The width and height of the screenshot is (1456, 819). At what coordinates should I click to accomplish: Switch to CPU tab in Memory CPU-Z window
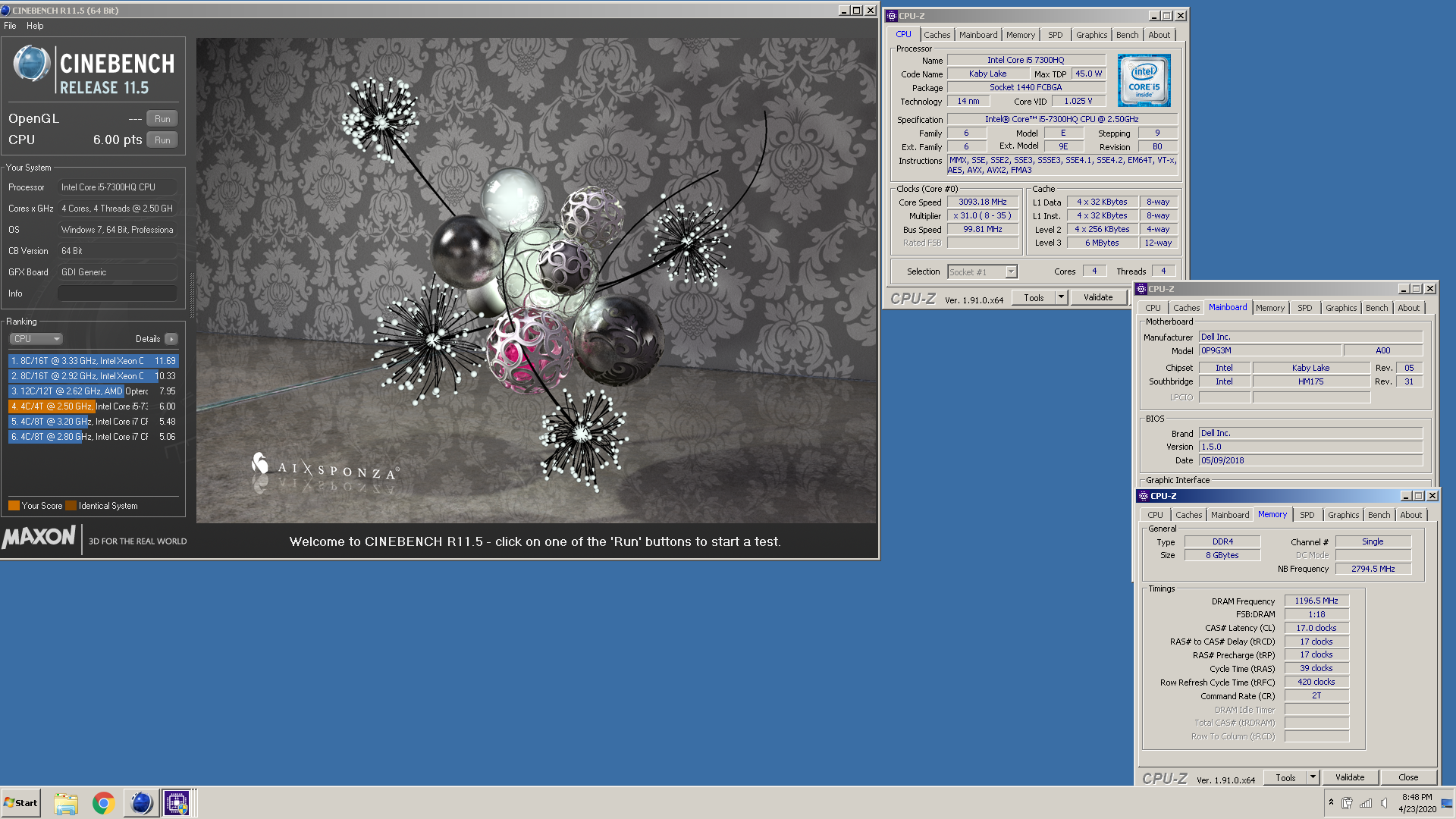click(1155, 515)
